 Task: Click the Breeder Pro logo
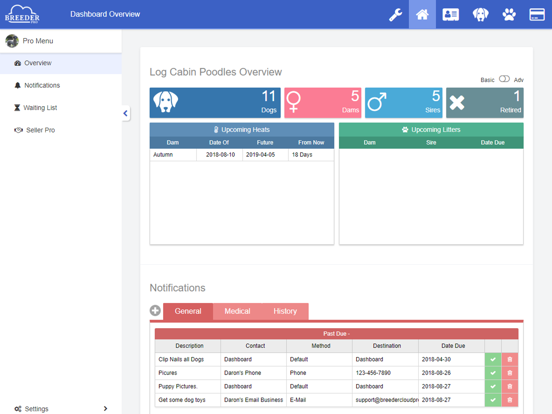(x=22, y=14)
